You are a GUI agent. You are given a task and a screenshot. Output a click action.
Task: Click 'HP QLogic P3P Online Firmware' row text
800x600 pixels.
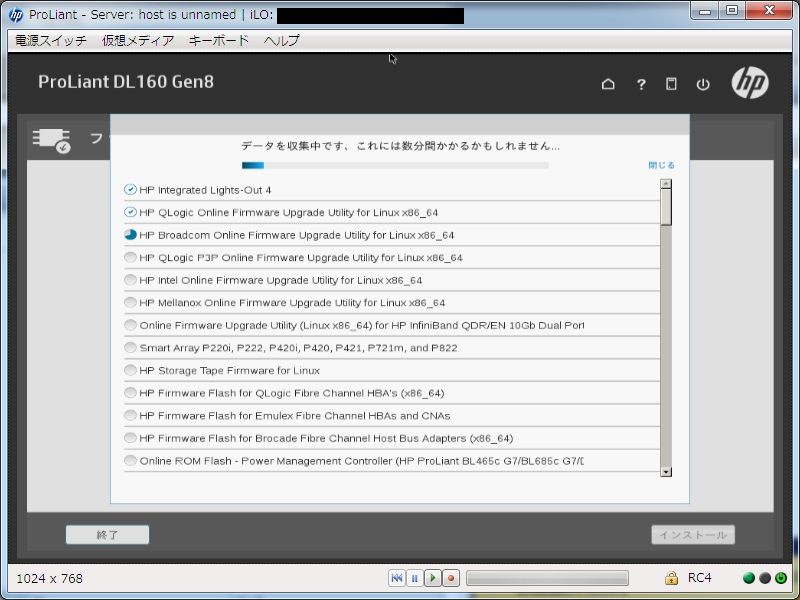301,257
